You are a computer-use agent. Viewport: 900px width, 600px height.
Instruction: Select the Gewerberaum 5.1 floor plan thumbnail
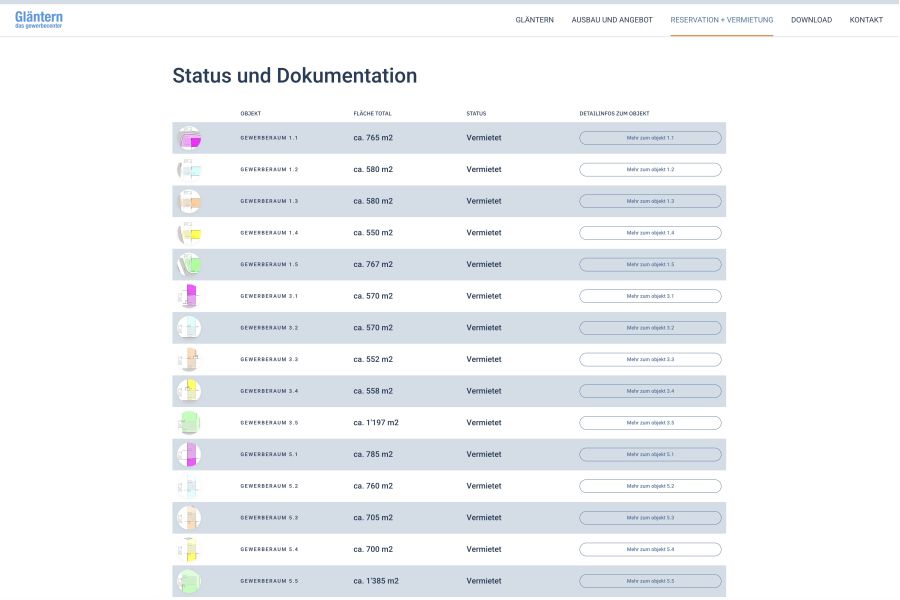[189, 454]
